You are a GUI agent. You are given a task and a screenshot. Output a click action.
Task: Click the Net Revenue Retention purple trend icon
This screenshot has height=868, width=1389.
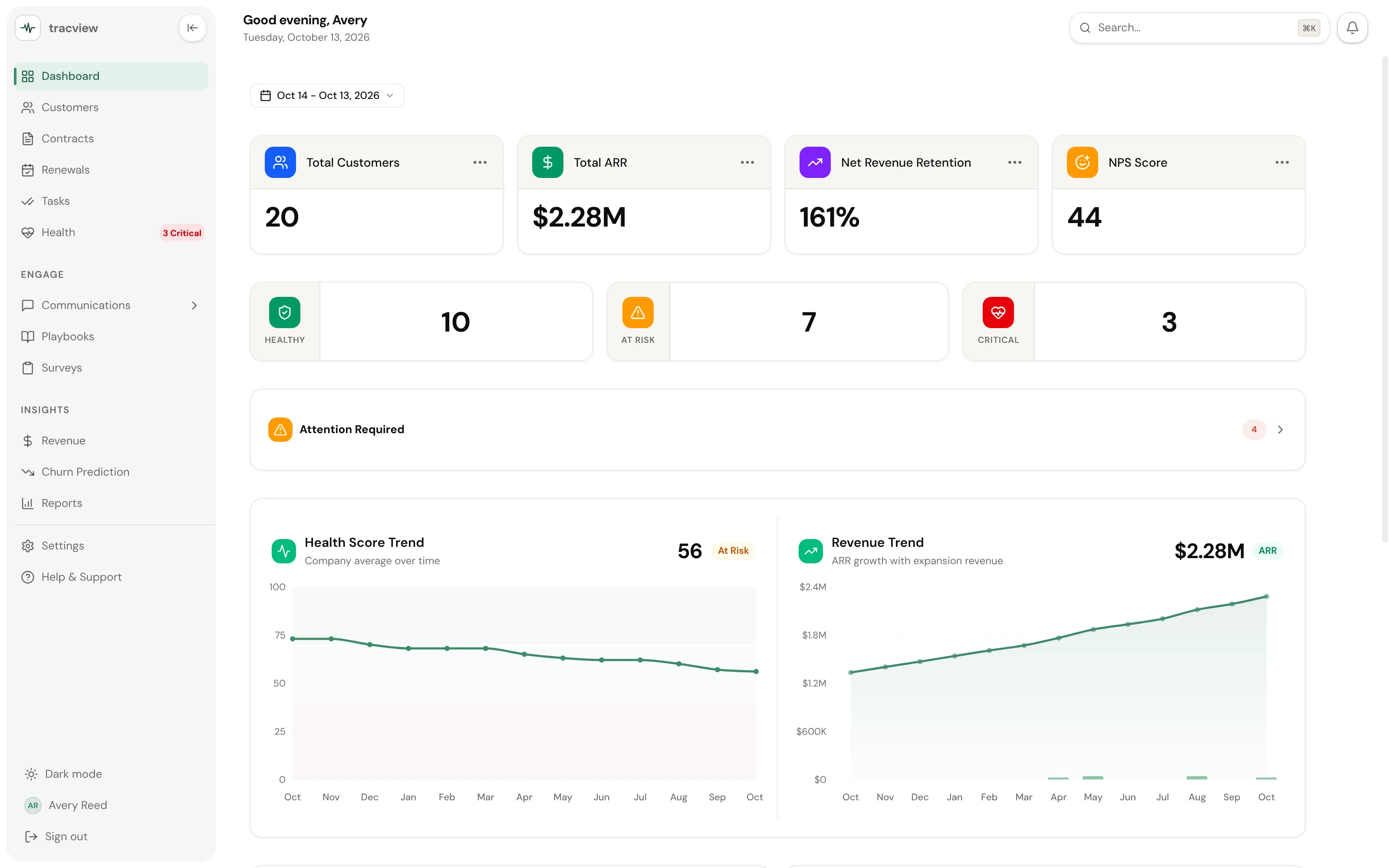[x=815, y=162]
